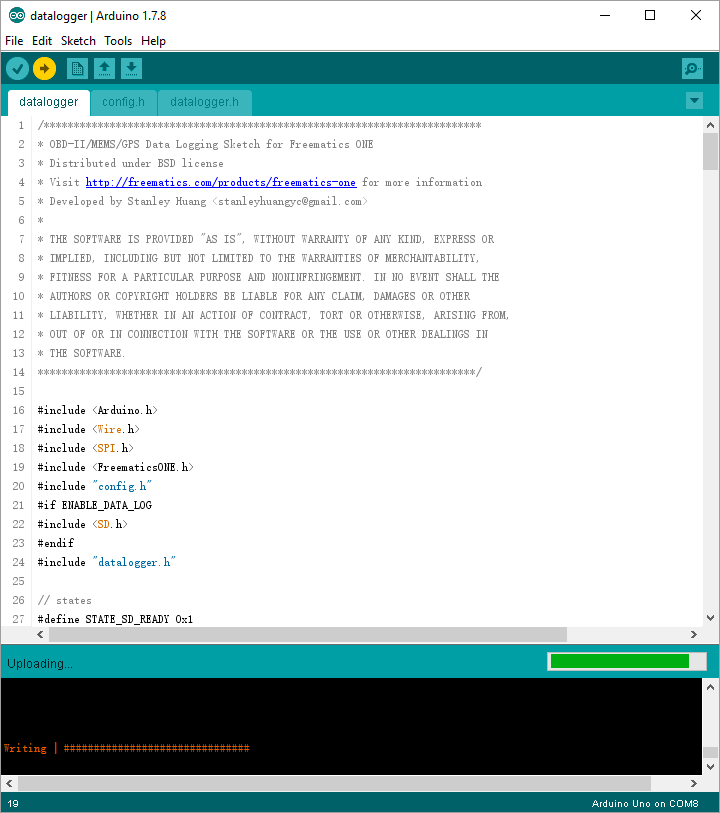Image resolution: width=720 pixels, height=813 pixels.
Task: Open the Serial Monitor
Action: [x=692, y=68]
